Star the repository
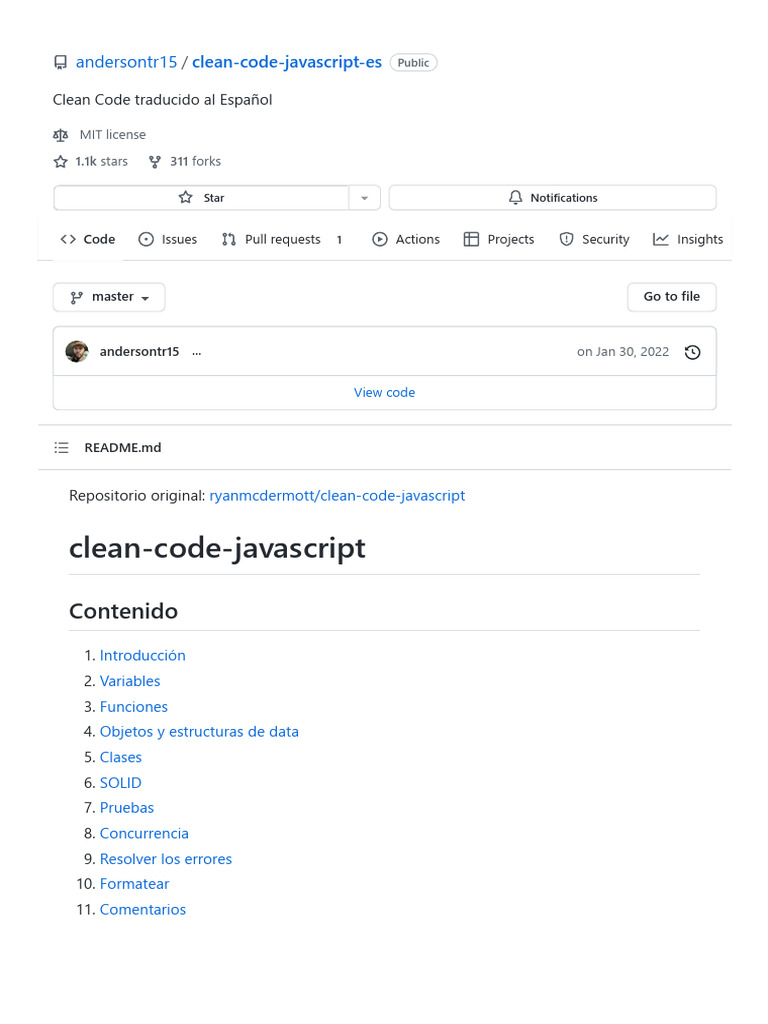The height and width of the screenshot is (1024, 768). click(x=201, y=198)
